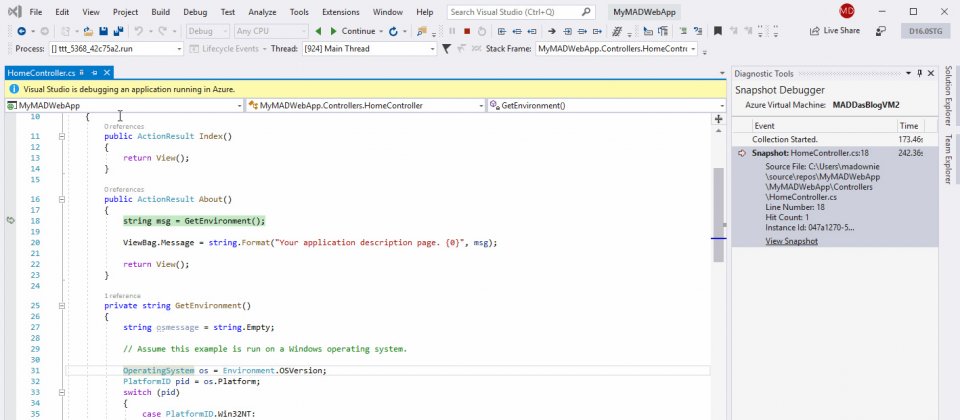Click the Undo arrow icon
Screen dimensions: 960x420
[x=138, y=31]
